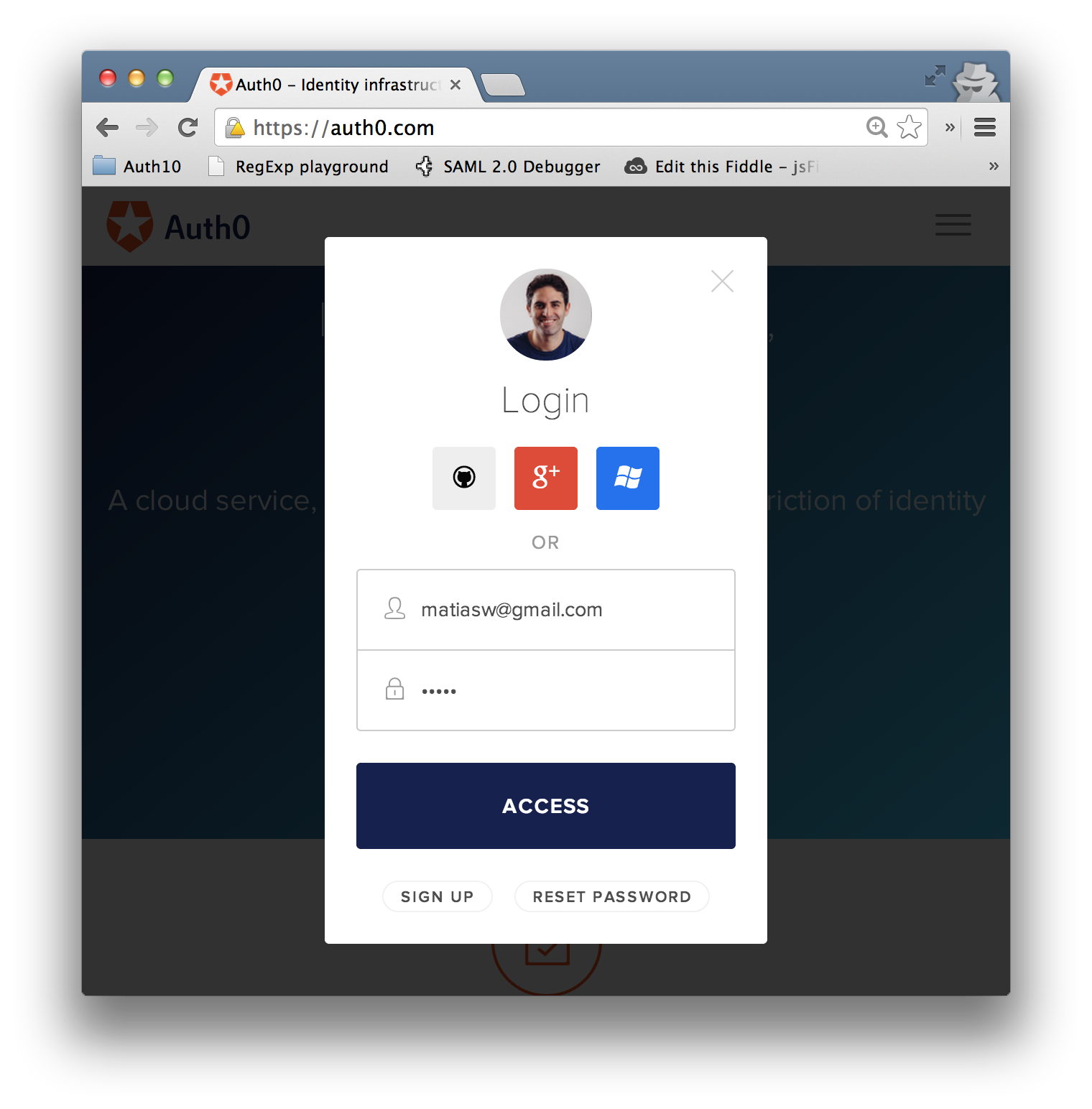Bookmark this page with star icon
This screenshot has width=1092, height=1109.
pos(909,127)
